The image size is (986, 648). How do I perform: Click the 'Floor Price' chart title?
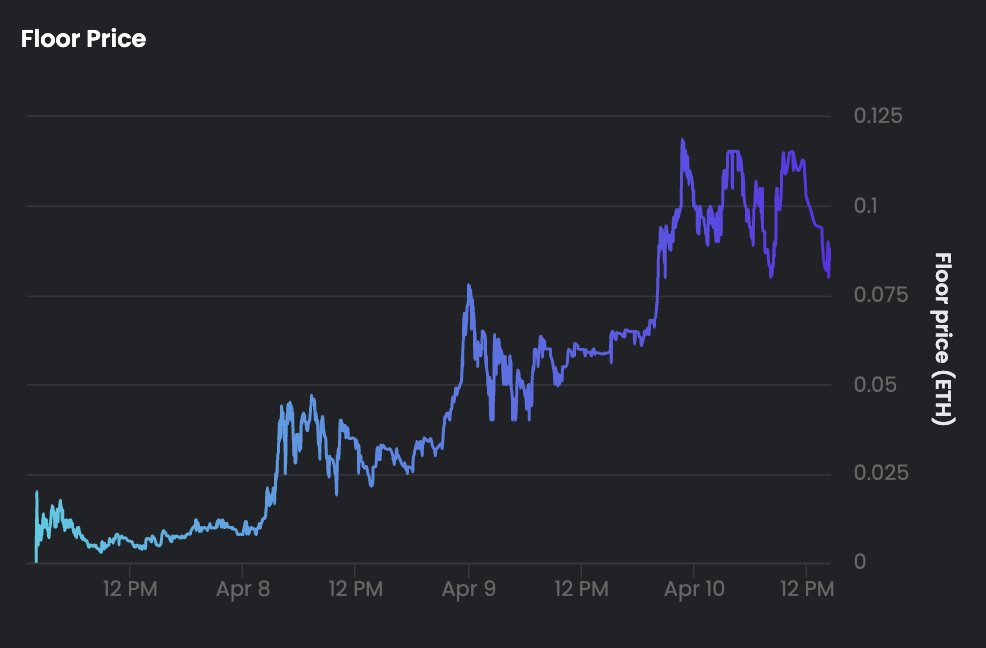83,39
